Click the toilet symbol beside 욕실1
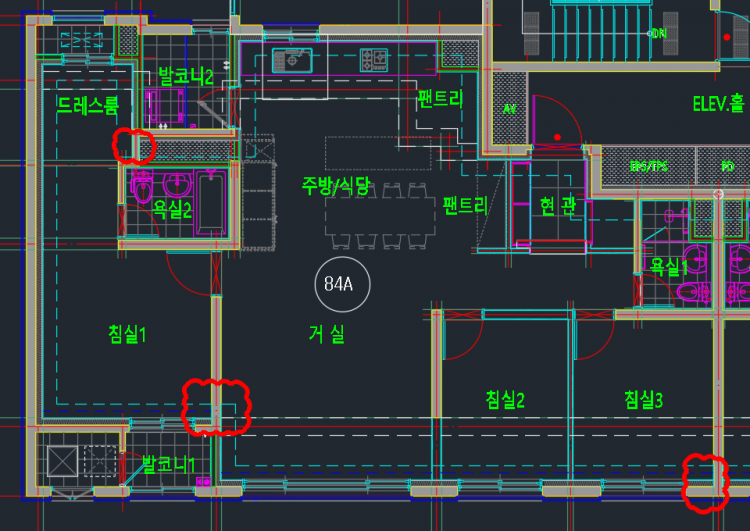Image resolution: width=750 pixels, height=531 pixels. 692,292
